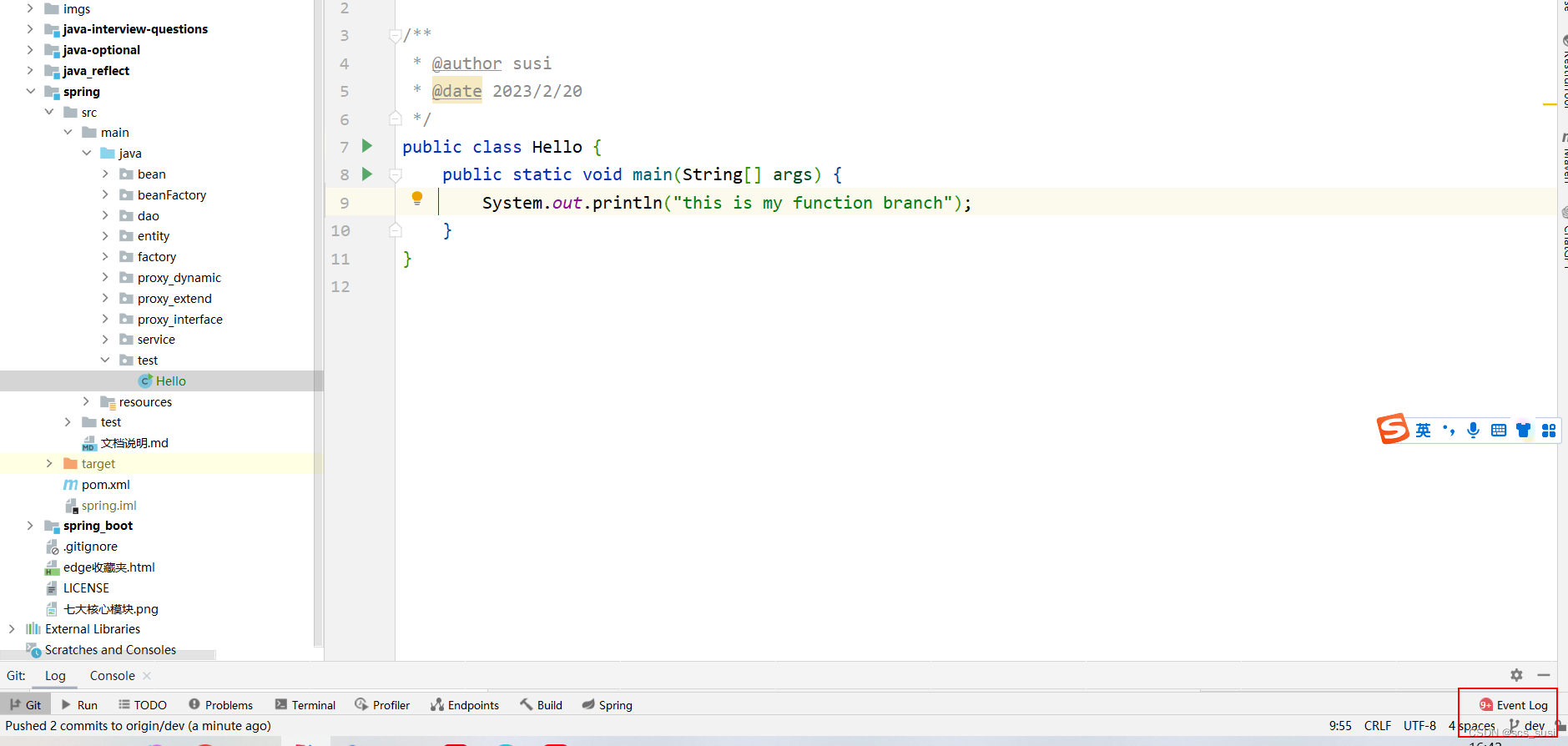Open the Git tool window button
Screen dimensions: 1568x746
tap(26, 705)
